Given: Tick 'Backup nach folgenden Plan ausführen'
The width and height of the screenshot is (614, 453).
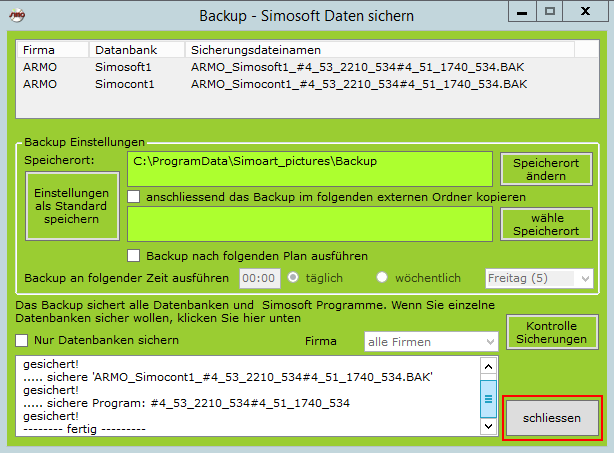Looking at the screenshot, I should click(134, 255).
